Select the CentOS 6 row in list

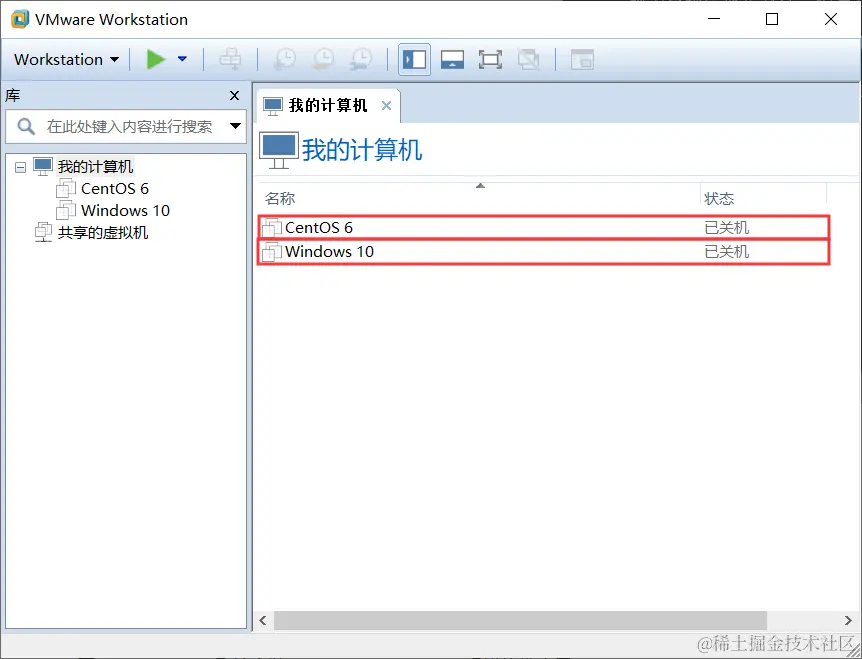tap(543, 227)
